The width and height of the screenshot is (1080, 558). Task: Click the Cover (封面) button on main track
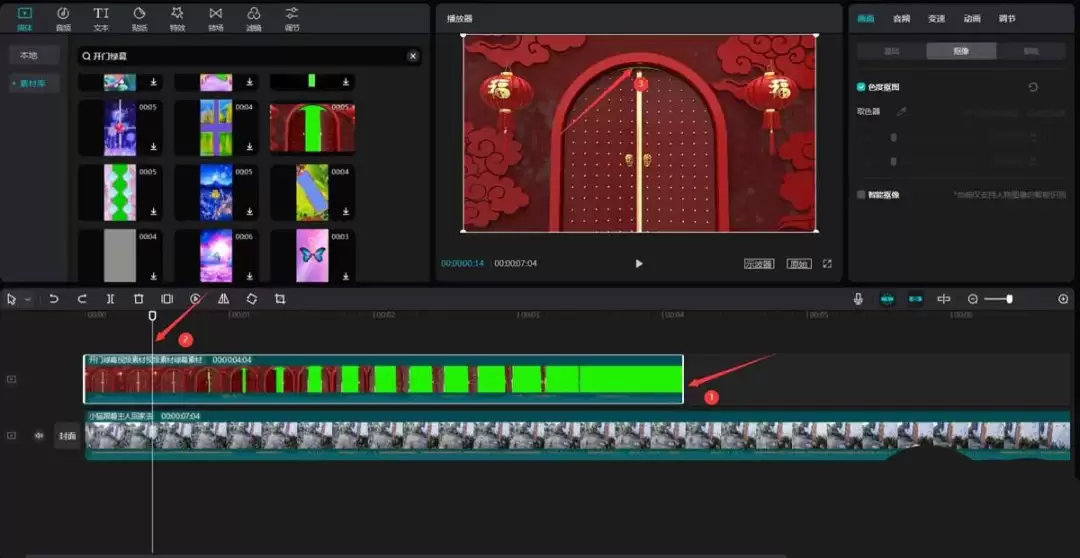click(67, 436)
